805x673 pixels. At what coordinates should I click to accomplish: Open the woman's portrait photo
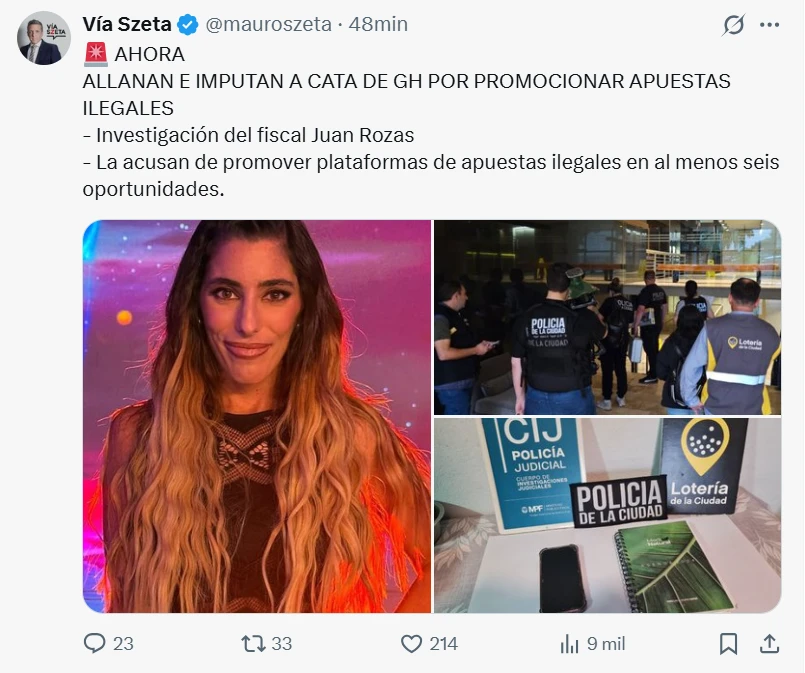tap(257, 416)
